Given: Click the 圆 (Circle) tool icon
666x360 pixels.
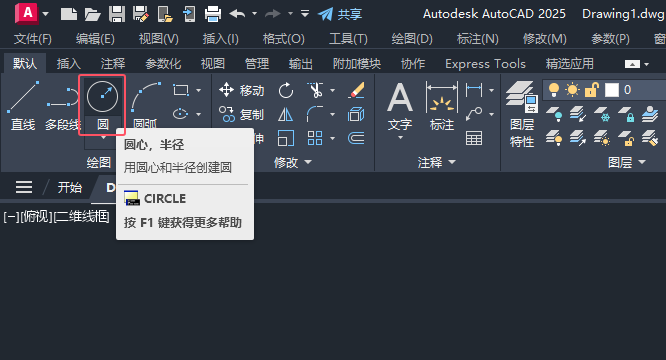Looking at the screenshot, I should pos(102,97).
